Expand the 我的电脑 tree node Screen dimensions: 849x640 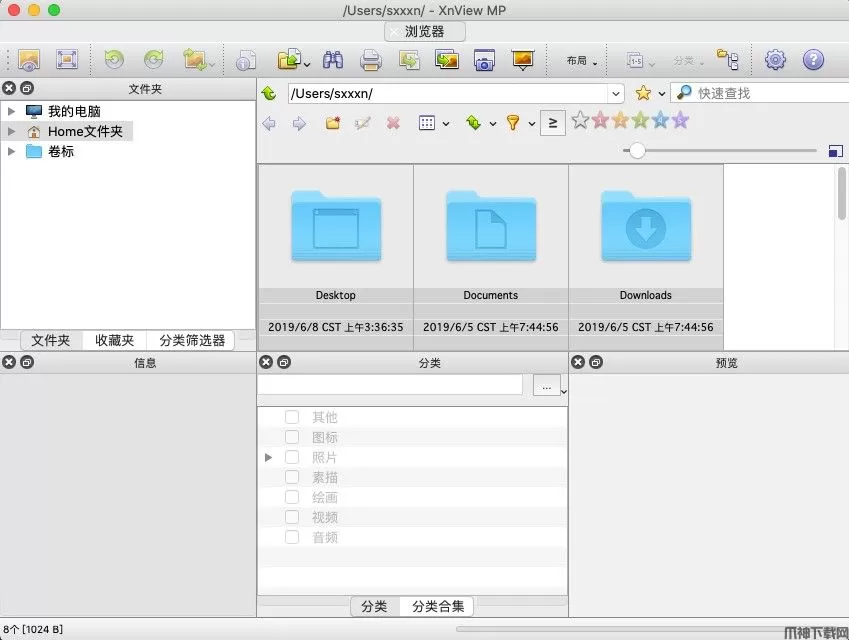coord(12,111)
